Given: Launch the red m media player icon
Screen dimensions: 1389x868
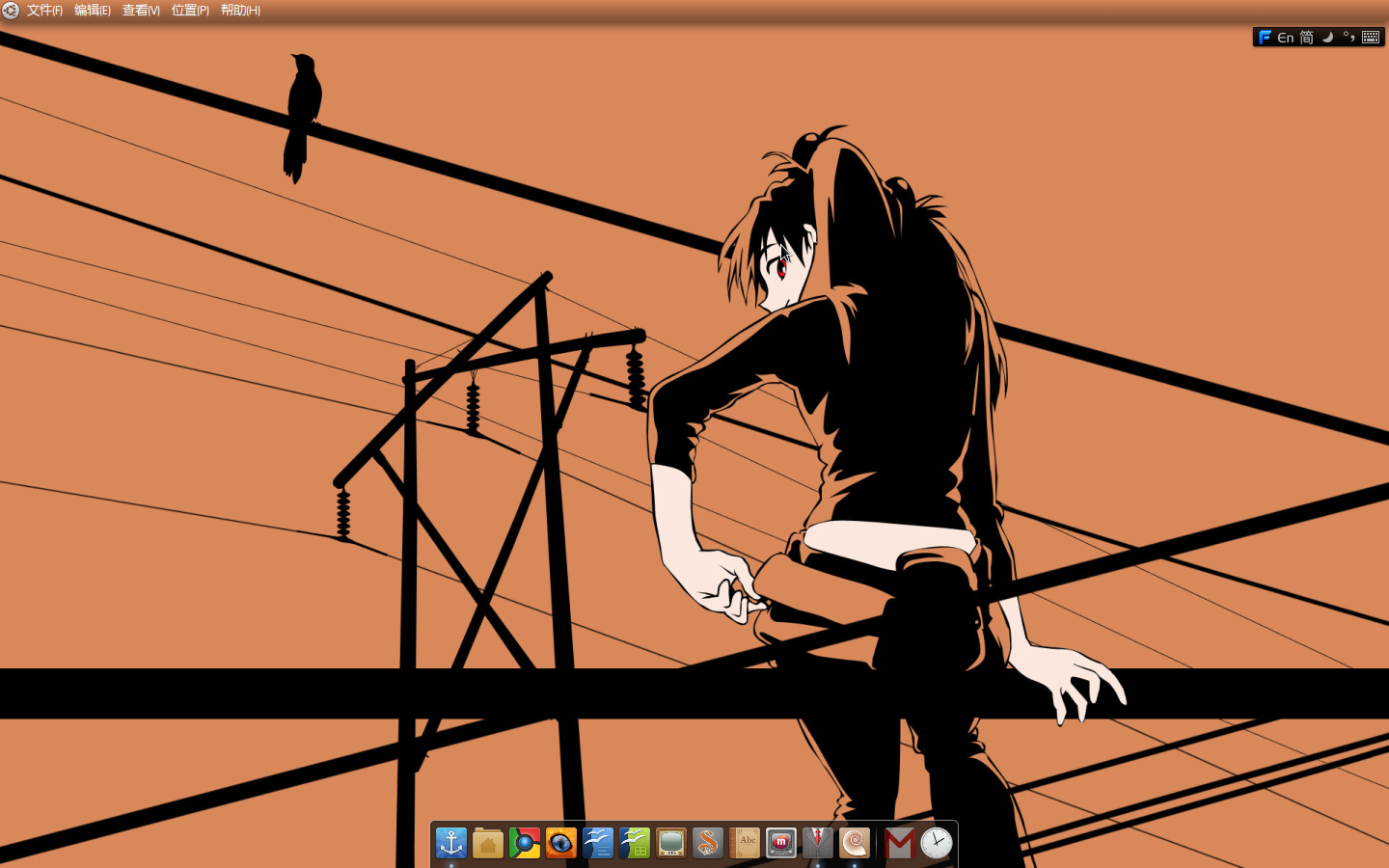Looking at the screenshot, I should [781, 843].
